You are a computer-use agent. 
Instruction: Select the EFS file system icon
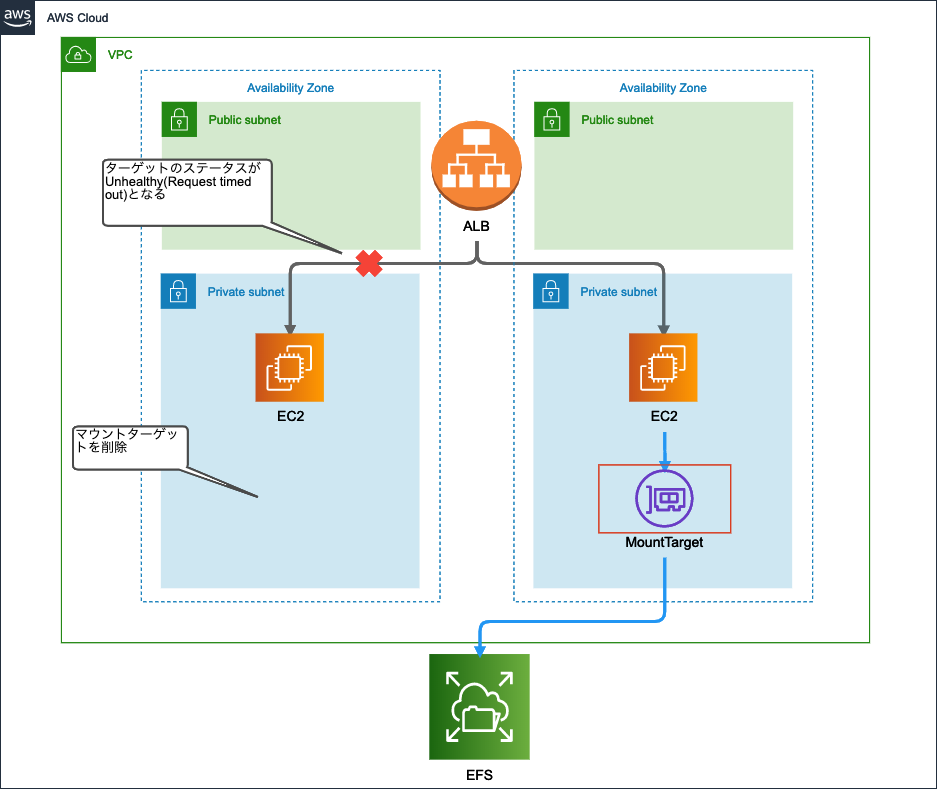[x=479, y=707]
